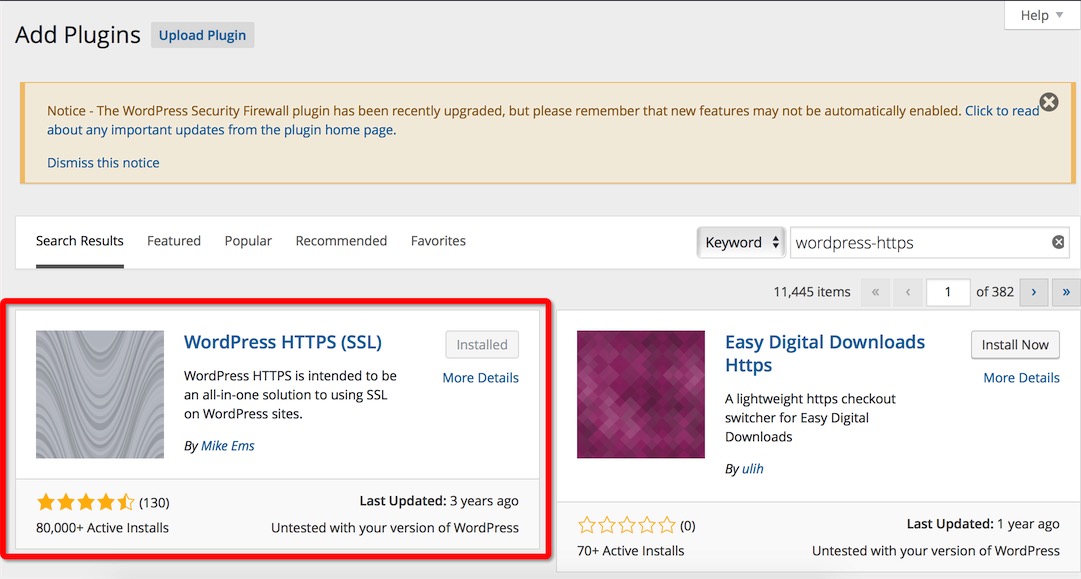Open More Details for Easy Digital Downloads Https
The width and height of the screenshot is (1081, 579).
click(1021, 378)
